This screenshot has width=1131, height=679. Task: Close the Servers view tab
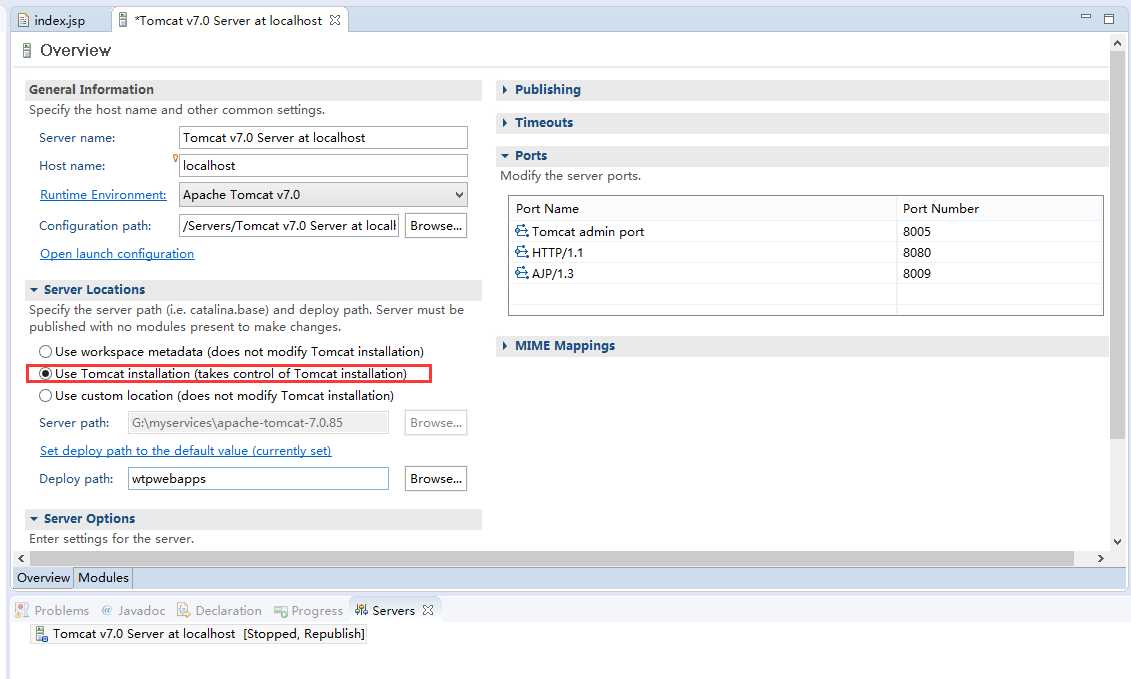(428, 610)
